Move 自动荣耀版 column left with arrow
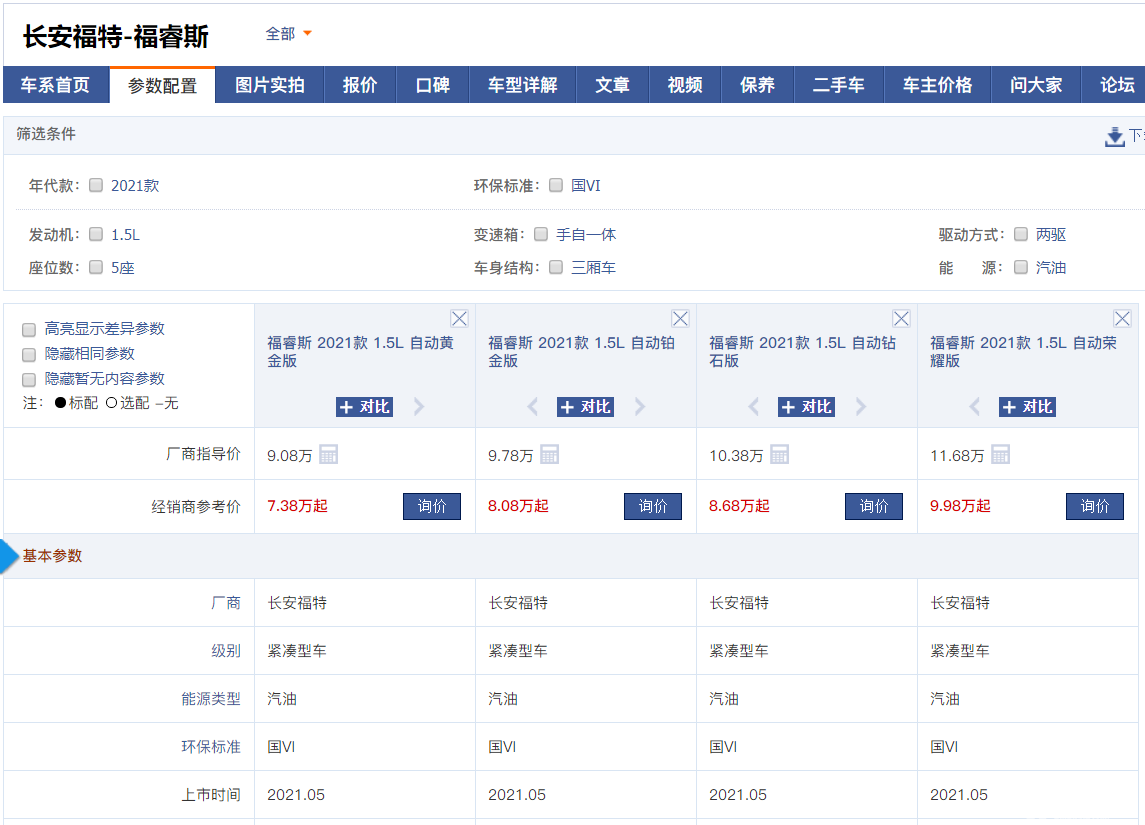The width and height of the screenshot is (1145, 825). pos(974,407)
